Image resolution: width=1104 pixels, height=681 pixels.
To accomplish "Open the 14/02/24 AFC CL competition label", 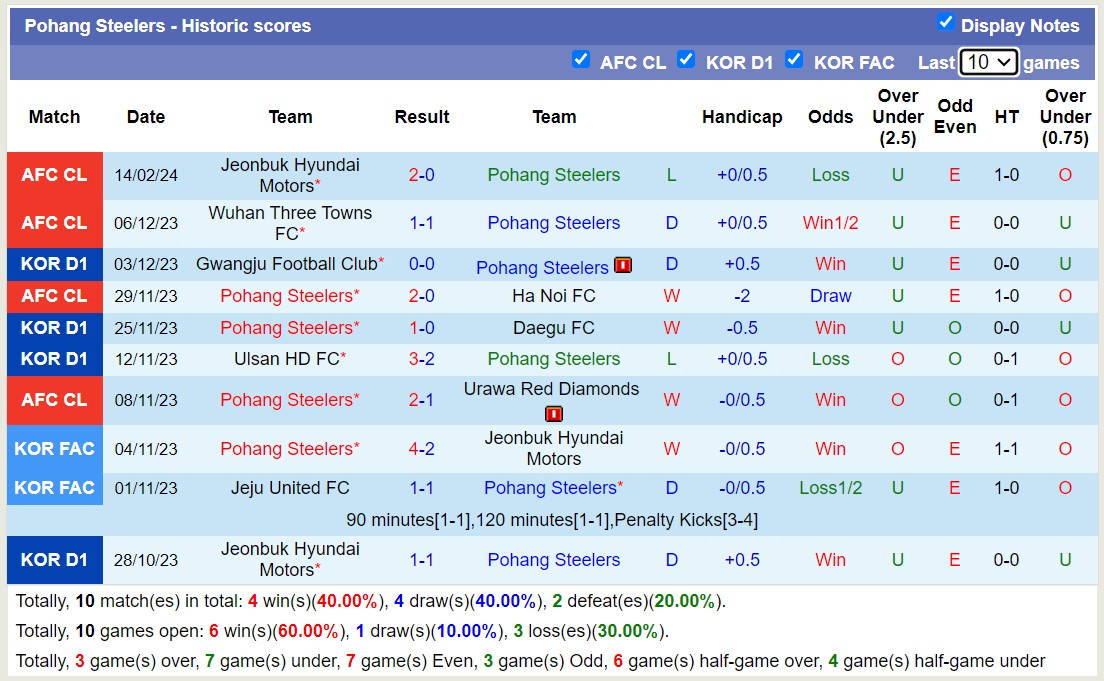I will click(54, 175).
